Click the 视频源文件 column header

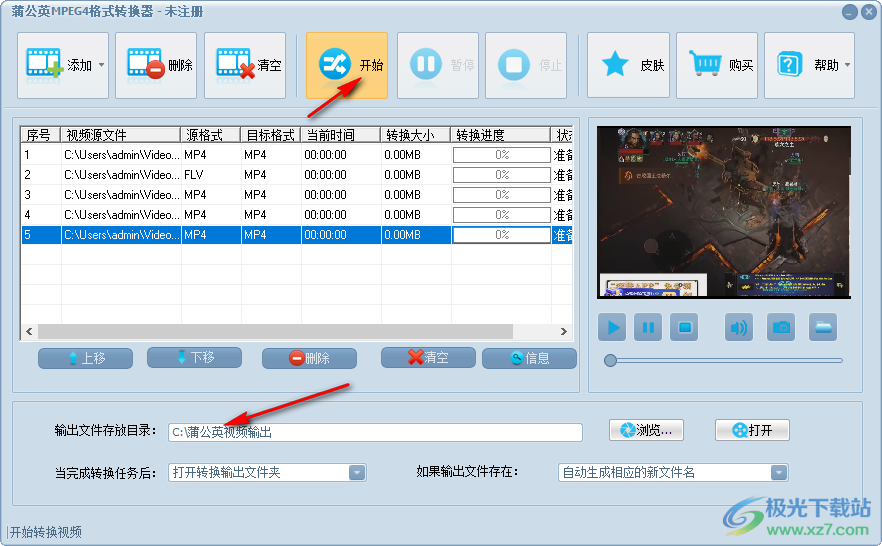[120, 135]
